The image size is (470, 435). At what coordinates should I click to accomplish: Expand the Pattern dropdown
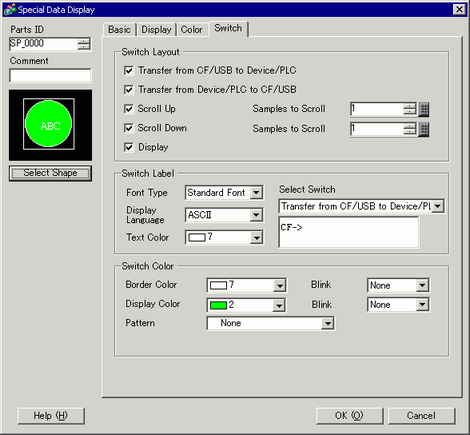pyautogui.click(x=328, y=323)
